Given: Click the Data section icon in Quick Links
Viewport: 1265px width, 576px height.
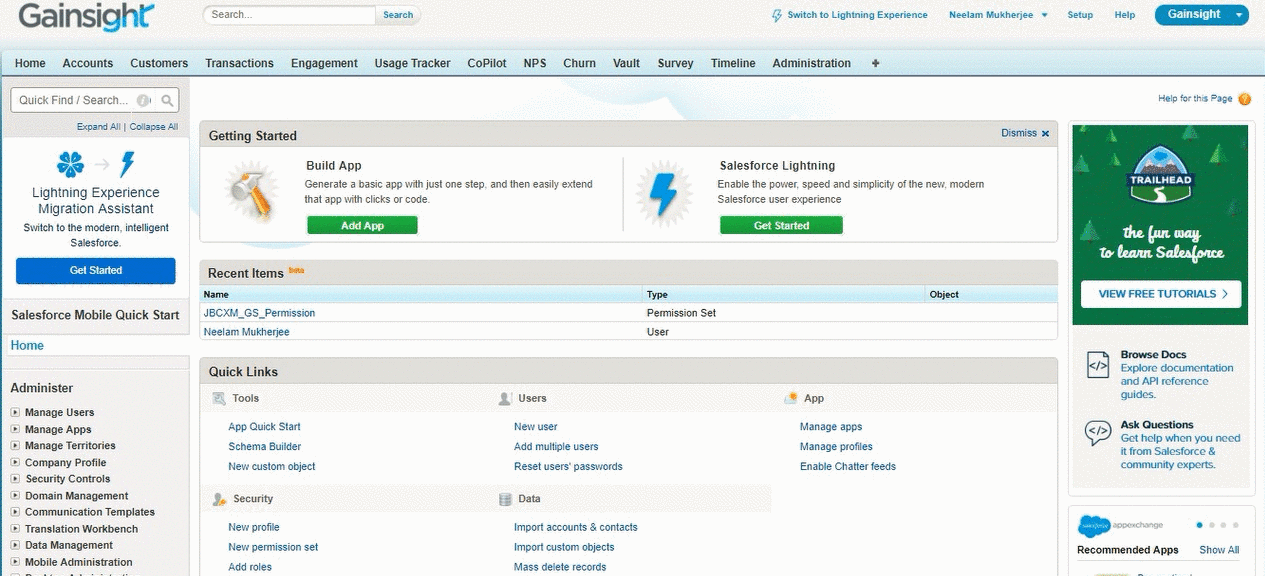Looking at the screenshot, I should (x=505, y=499).
